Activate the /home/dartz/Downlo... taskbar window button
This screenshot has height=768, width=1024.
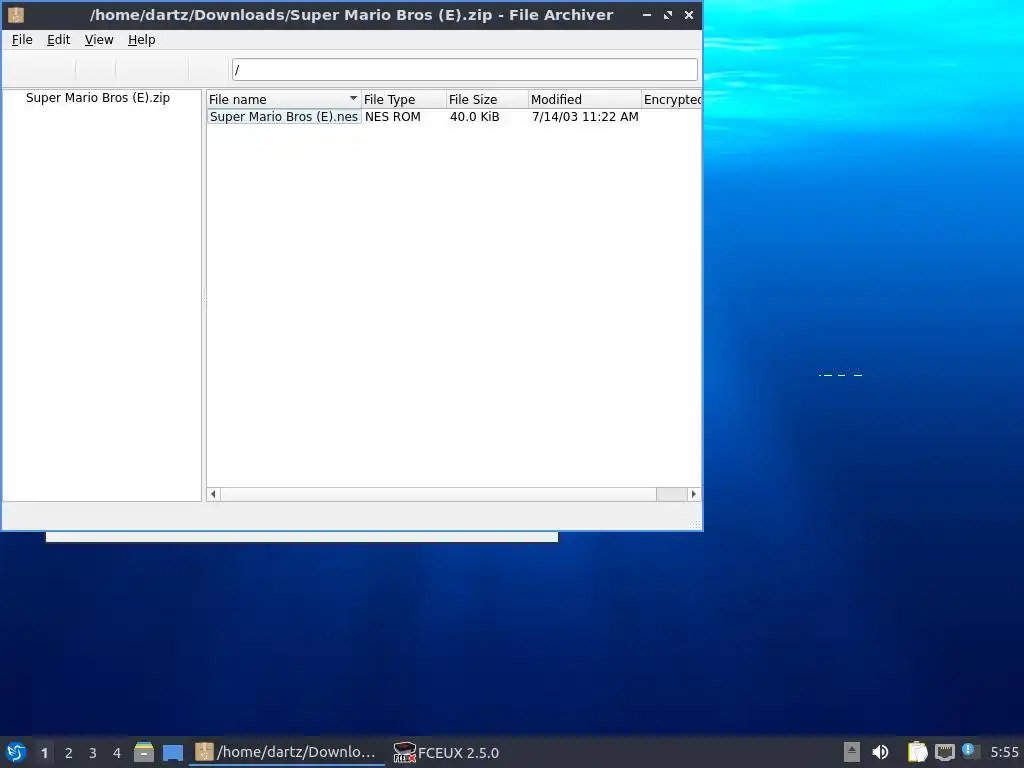click(287, 752)
